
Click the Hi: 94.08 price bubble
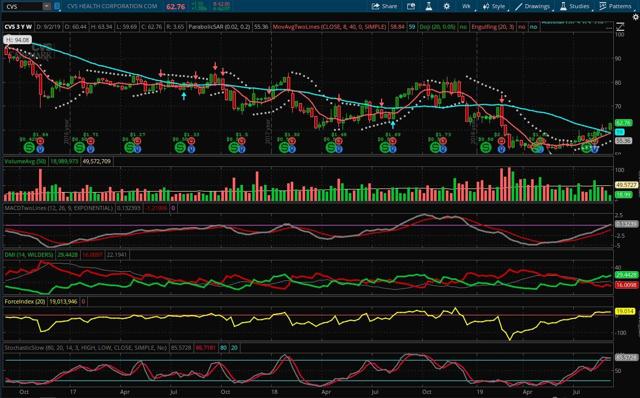[17, 40]
